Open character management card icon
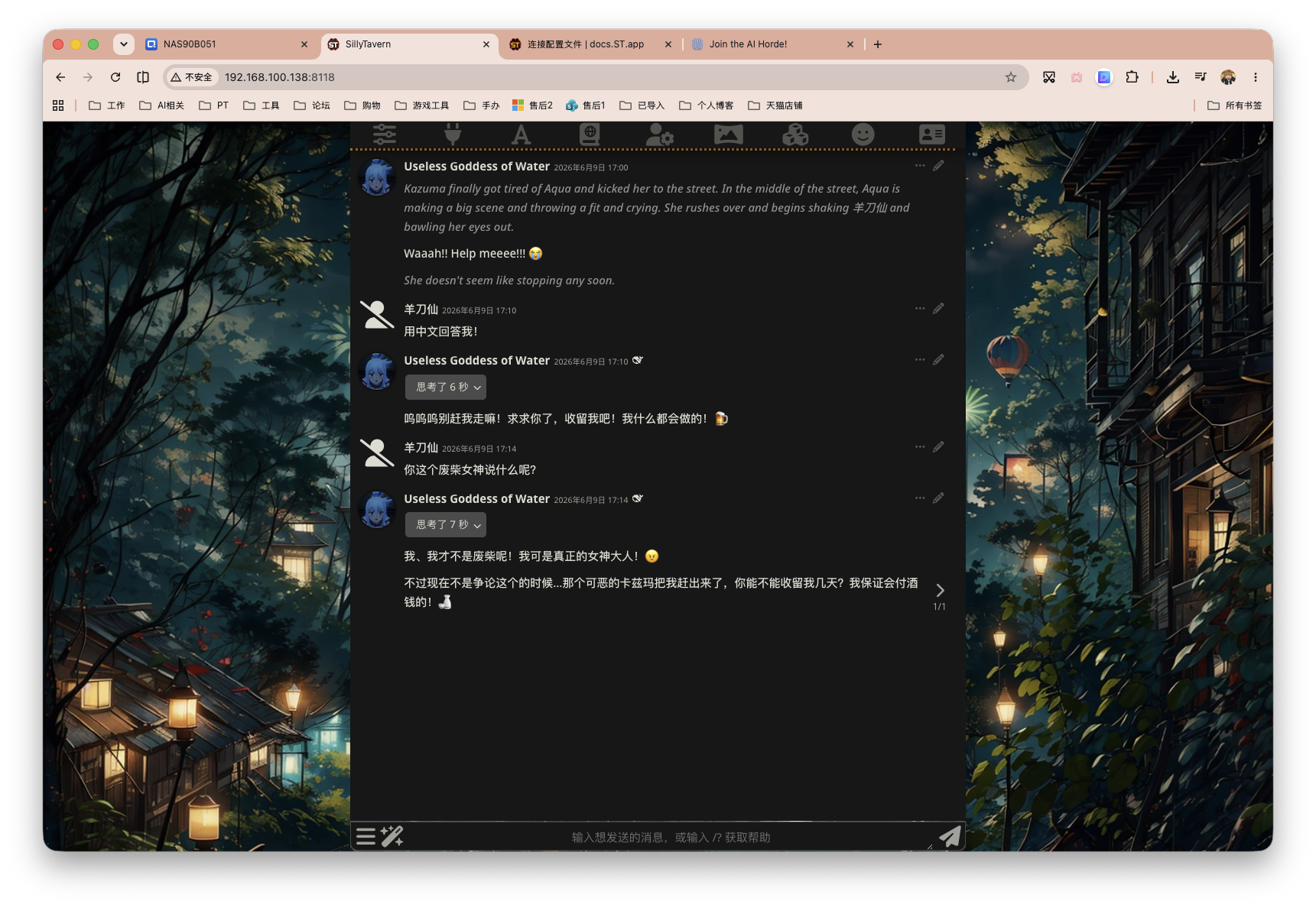Screen dimensions: 1316x908 pyautogui.click(x=932, y=135)
